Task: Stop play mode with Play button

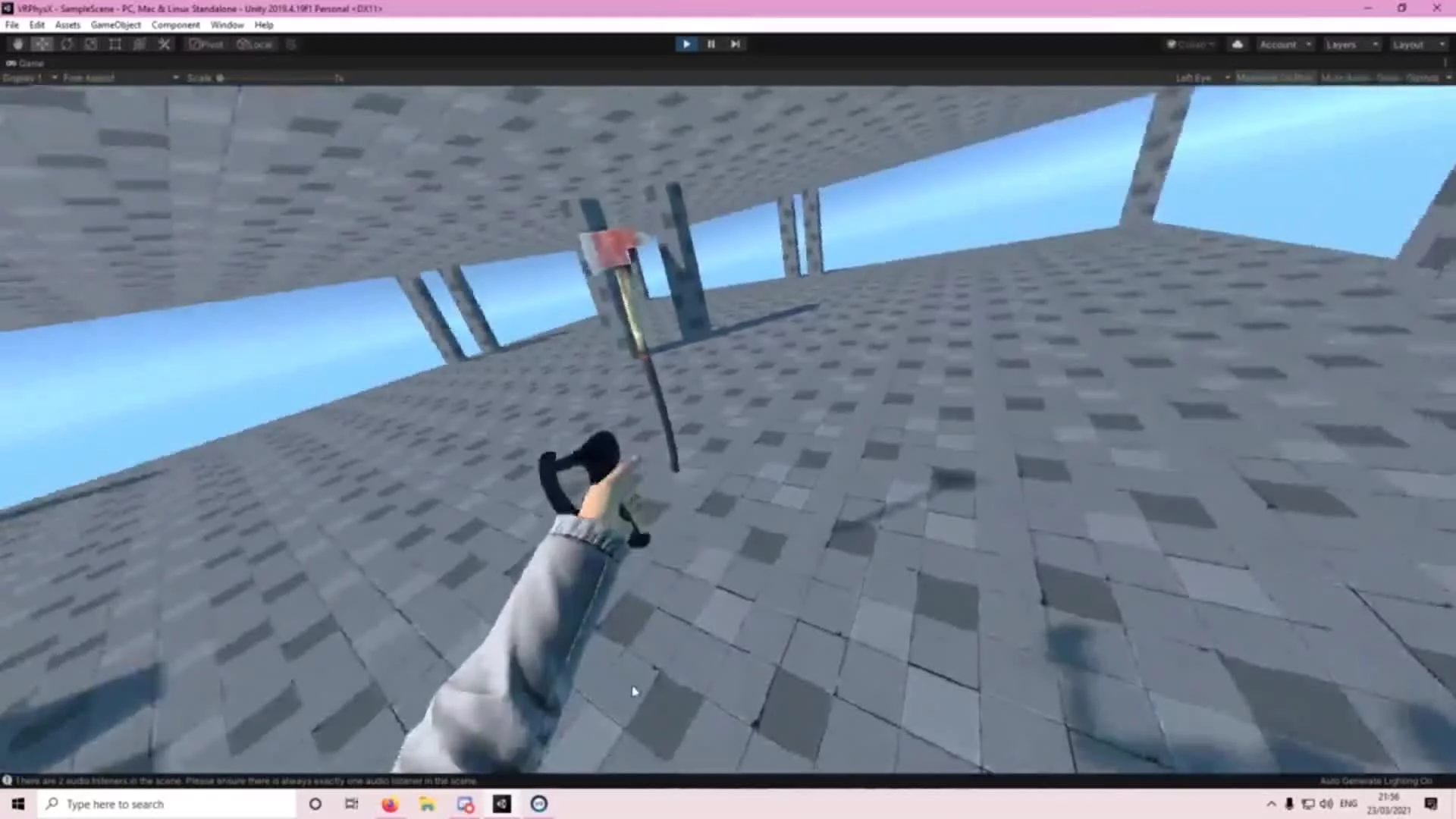Action: (686, 44)
